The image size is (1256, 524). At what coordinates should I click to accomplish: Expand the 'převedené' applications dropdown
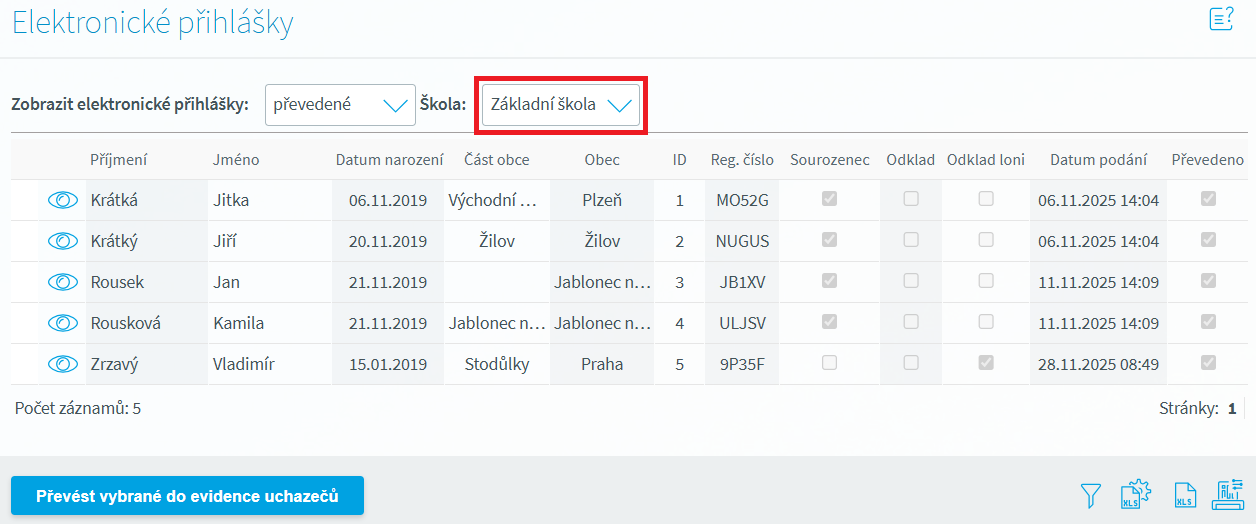340,105
